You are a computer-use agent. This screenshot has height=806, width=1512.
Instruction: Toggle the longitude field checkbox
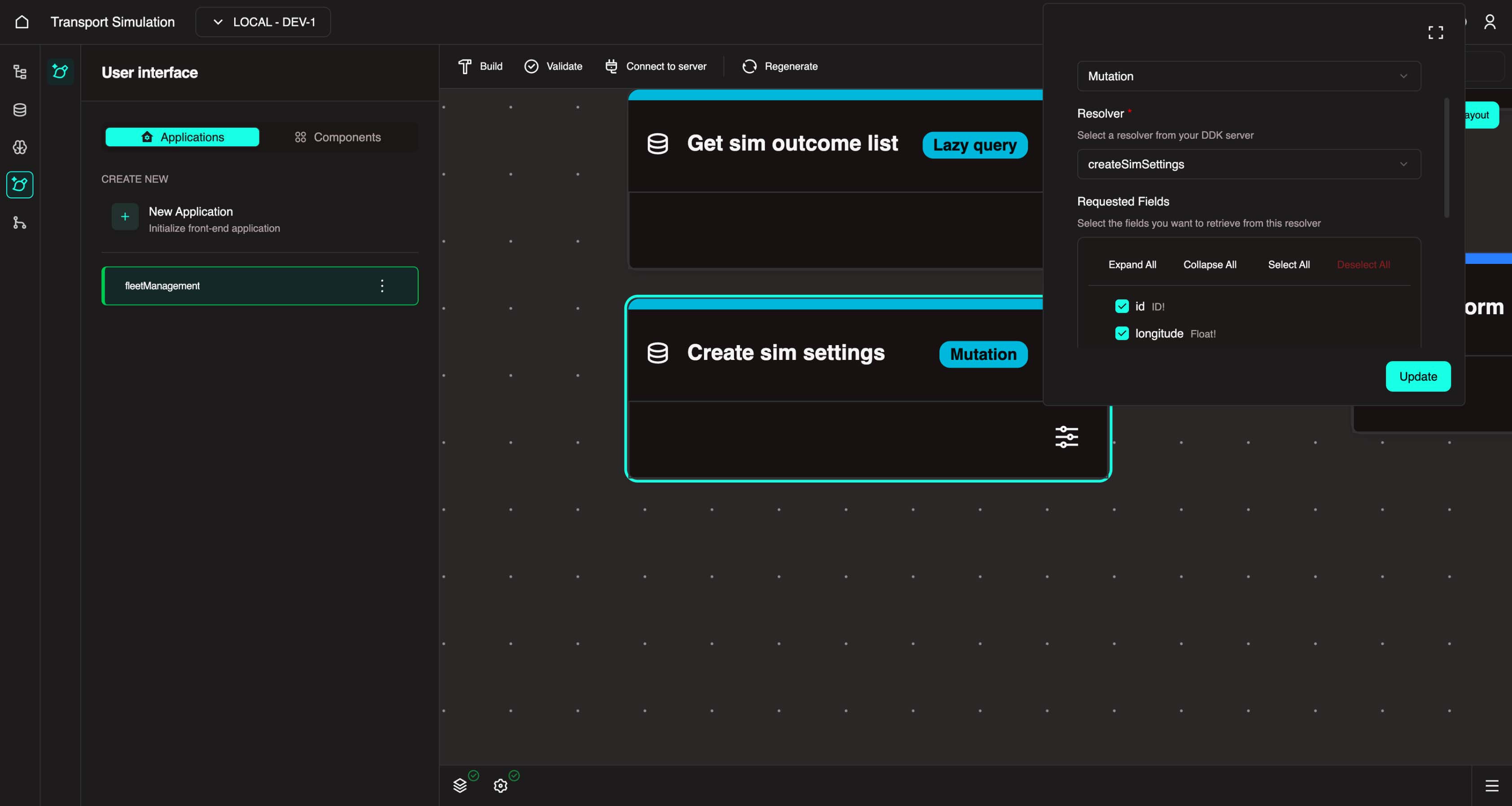[1122, 333]
